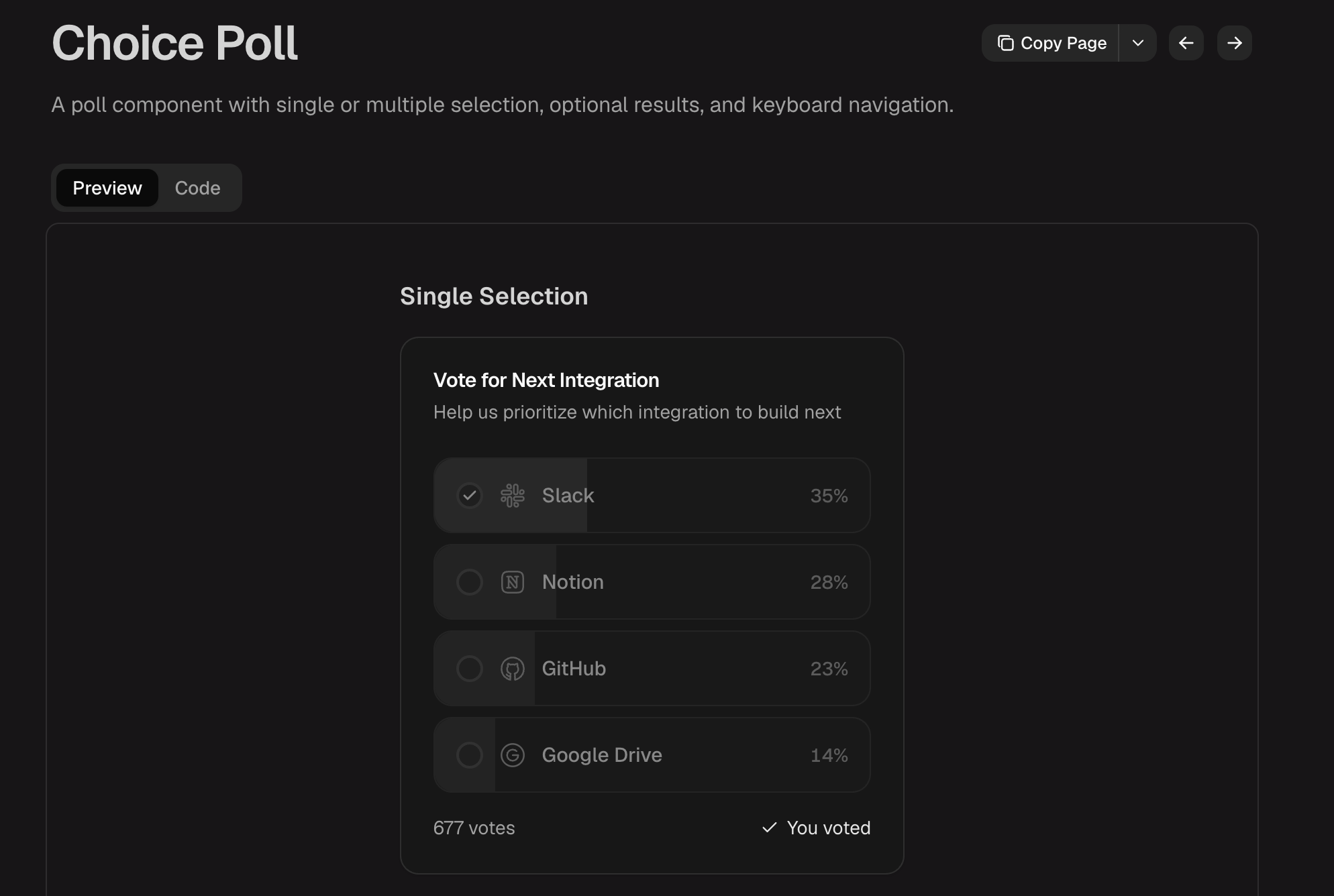Go to next page with right arrow
The width and height of the screenshot is (1334, 896).
point(1235,43)
